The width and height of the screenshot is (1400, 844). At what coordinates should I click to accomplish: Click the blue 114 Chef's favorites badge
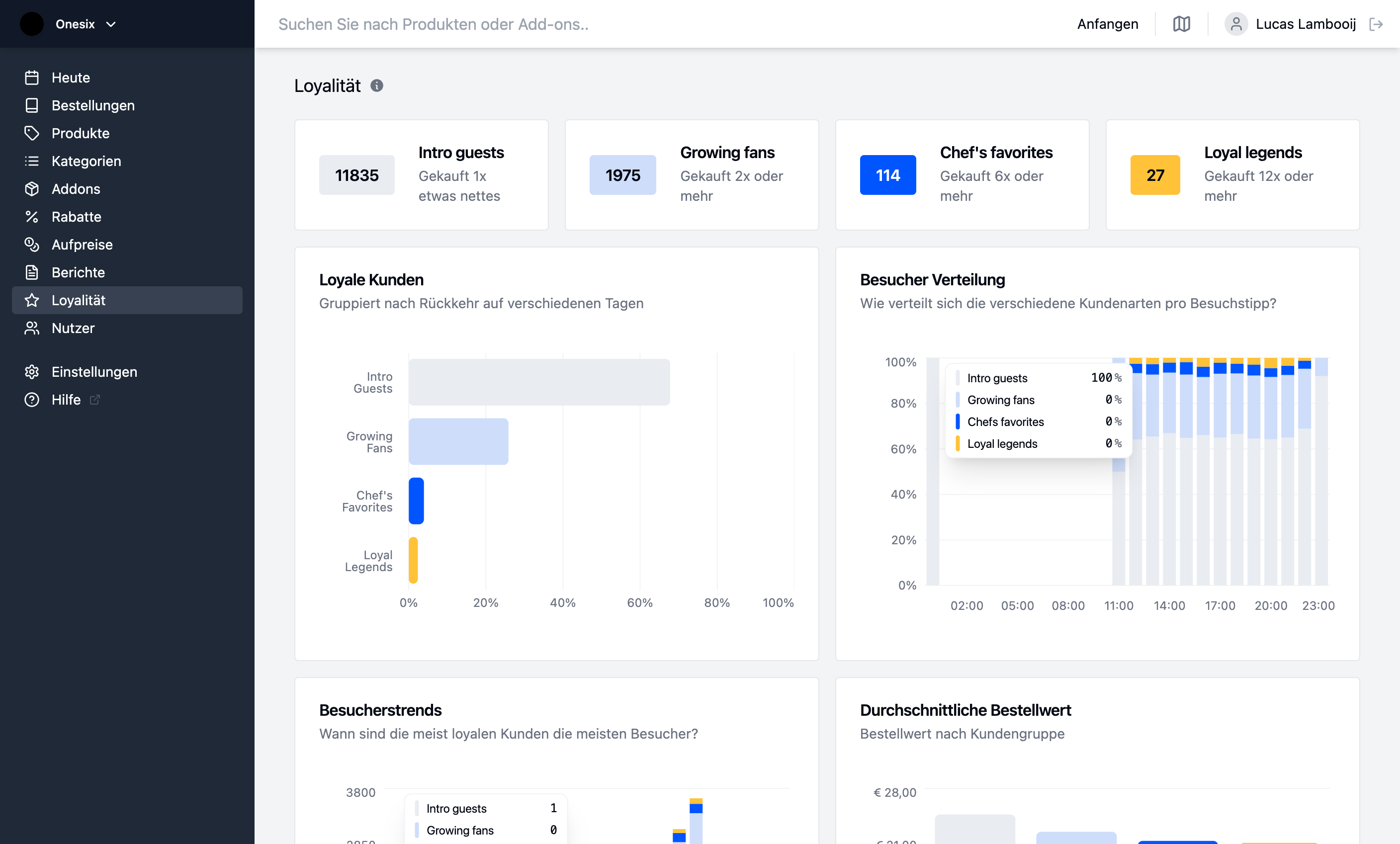(887, 175)
